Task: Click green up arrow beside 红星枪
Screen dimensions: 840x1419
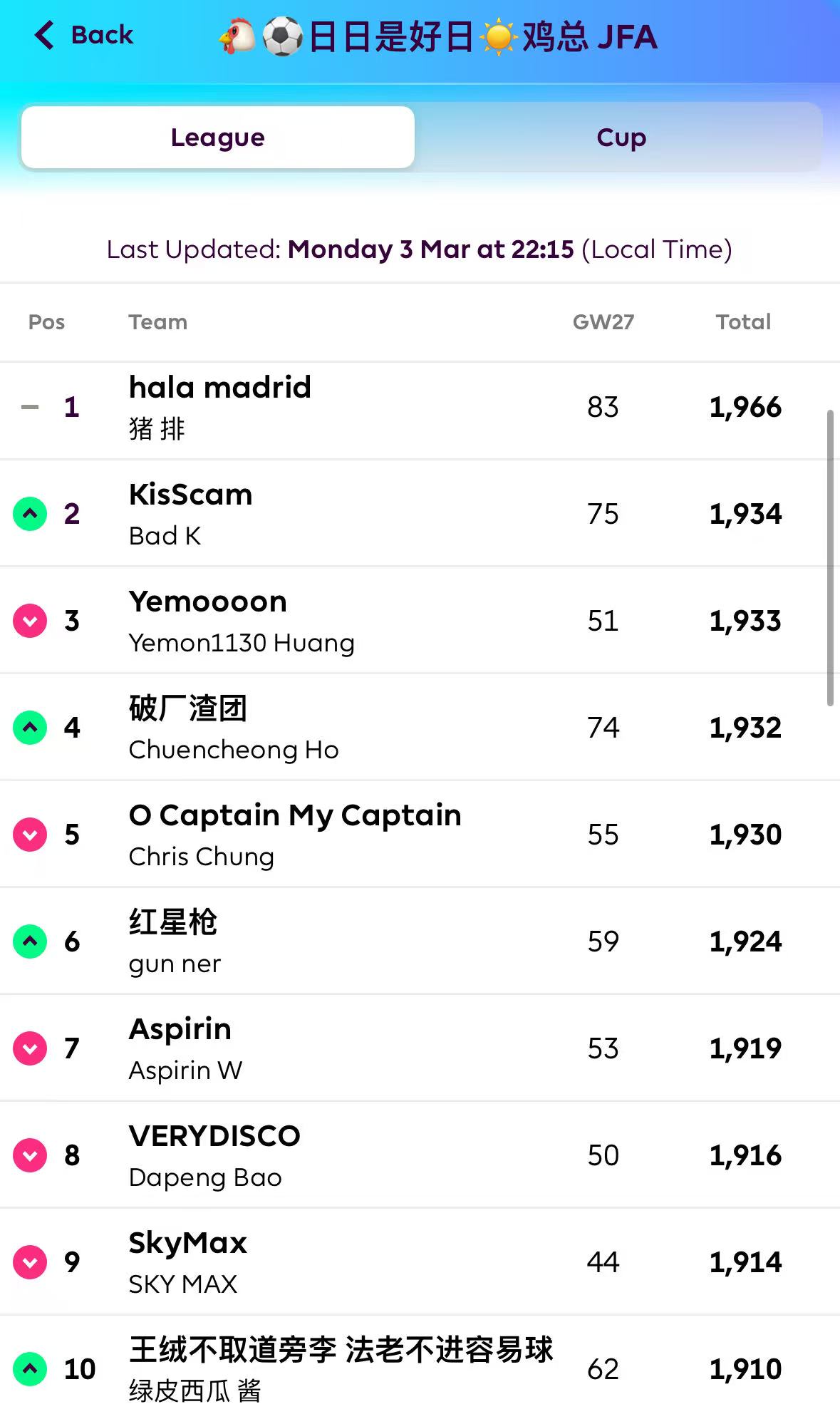Action: [30, 941]
